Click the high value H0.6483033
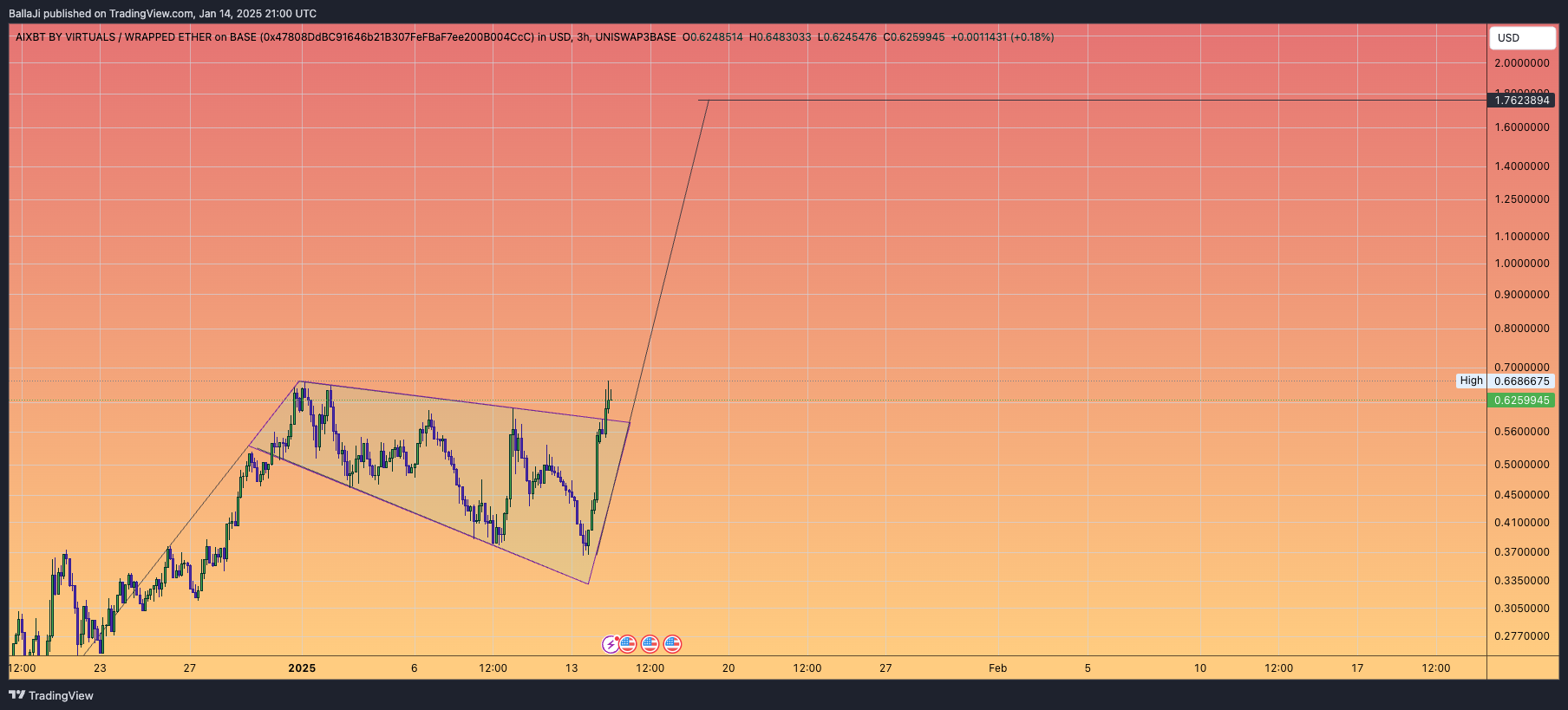The width and height of the screenshot is (1568, 710). pos(780,37)
